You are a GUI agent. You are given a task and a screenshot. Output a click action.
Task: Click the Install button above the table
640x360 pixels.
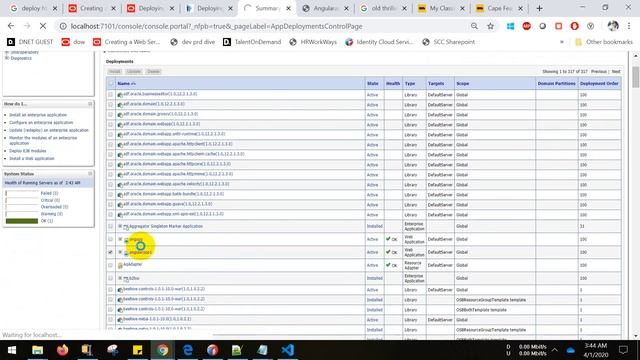114,71
